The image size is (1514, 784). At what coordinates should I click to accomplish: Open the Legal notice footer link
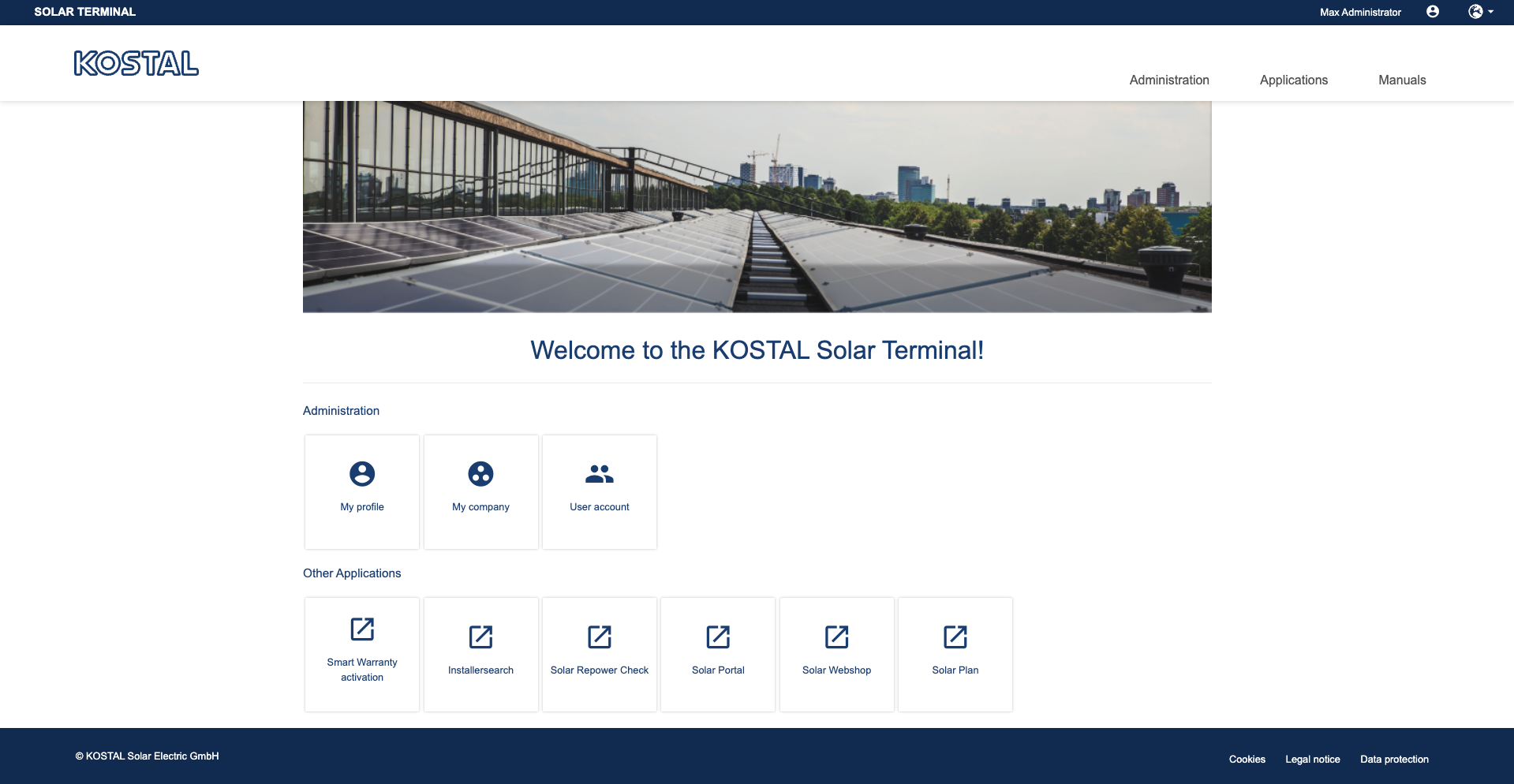1313,760
